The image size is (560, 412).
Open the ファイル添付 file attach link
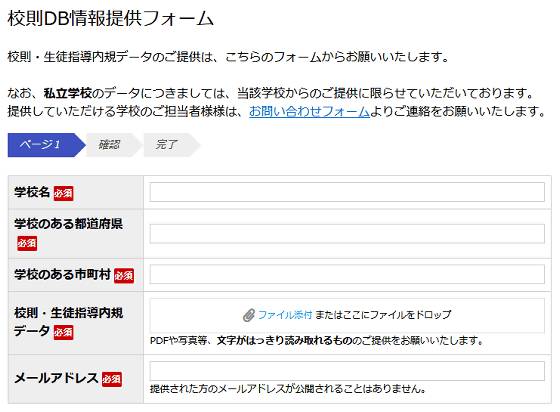pos(285,315)
